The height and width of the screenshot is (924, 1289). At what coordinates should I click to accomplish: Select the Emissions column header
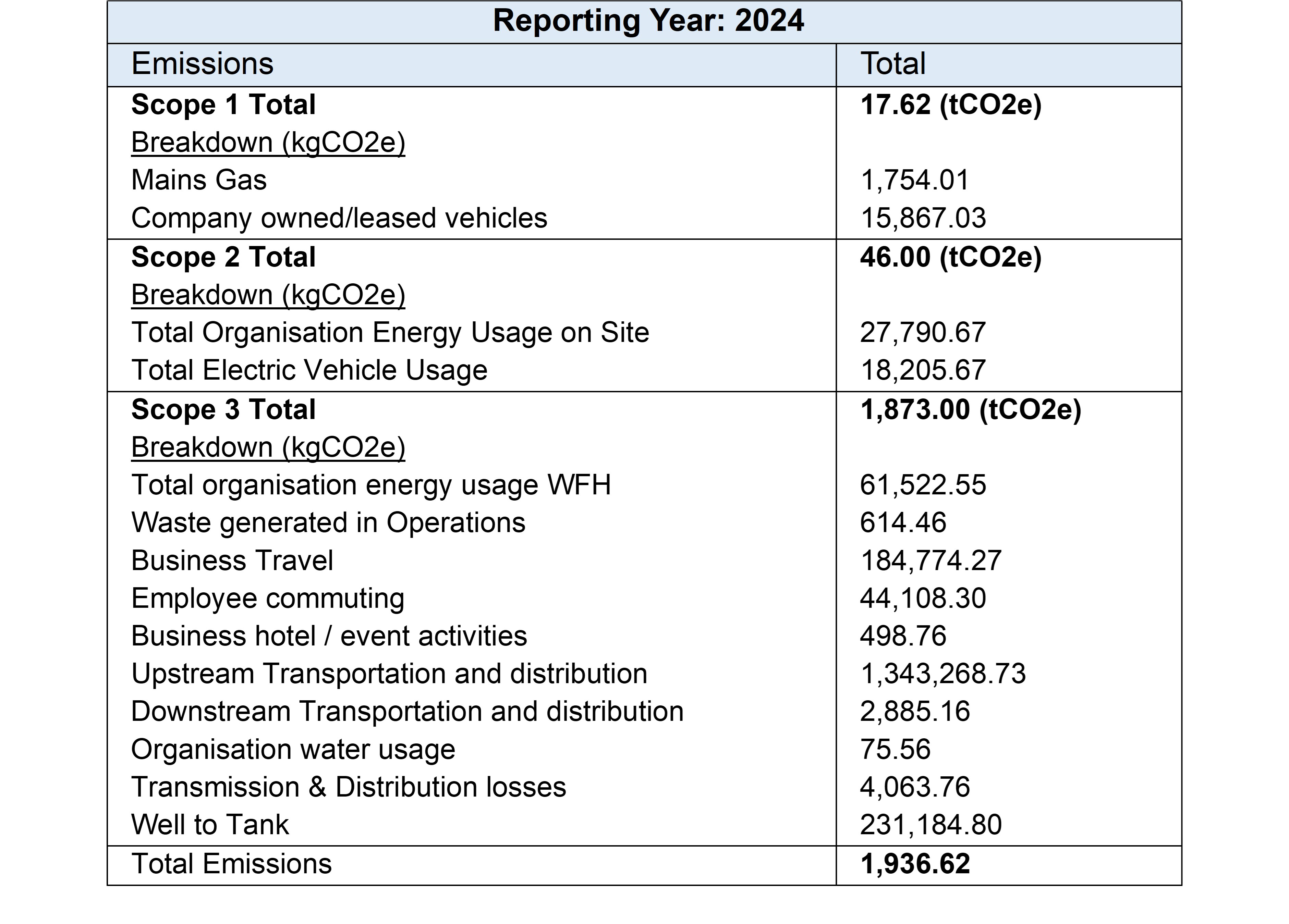(x=202, y=64)
